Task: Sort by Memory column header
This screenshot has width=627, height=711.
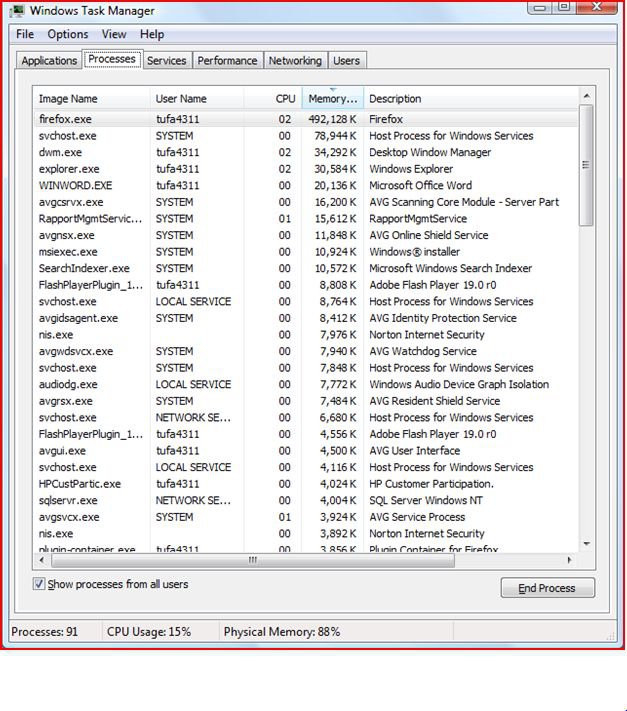Action: [x=333, y=99]
